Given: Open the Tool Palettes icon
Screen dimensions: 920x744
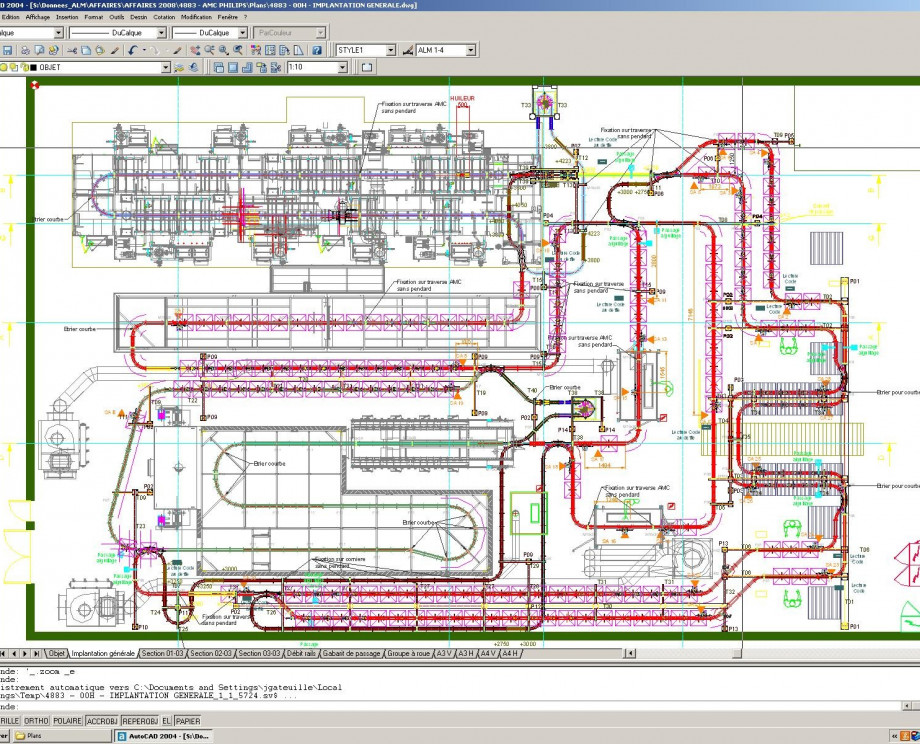Looking at the screenshot, I should click(x=285, y=50).
